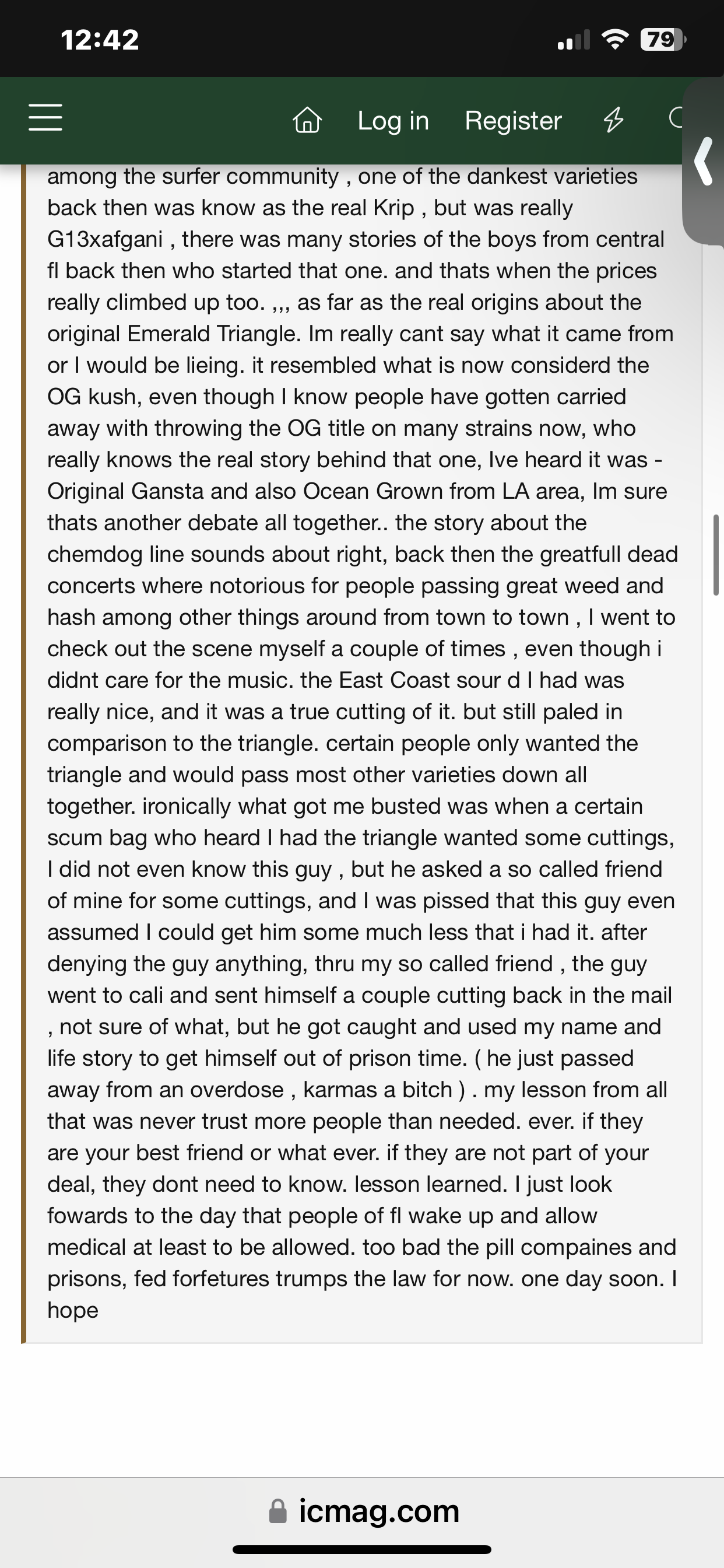Tap the Log in link

click(x=393, y=121)
